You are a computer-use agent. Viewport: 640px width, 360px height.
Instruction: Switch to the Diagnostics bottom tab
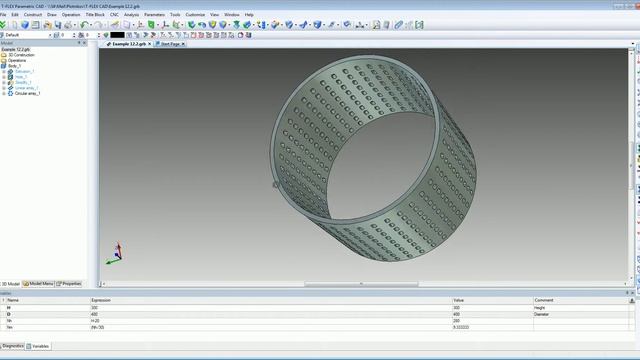(12, 346)
